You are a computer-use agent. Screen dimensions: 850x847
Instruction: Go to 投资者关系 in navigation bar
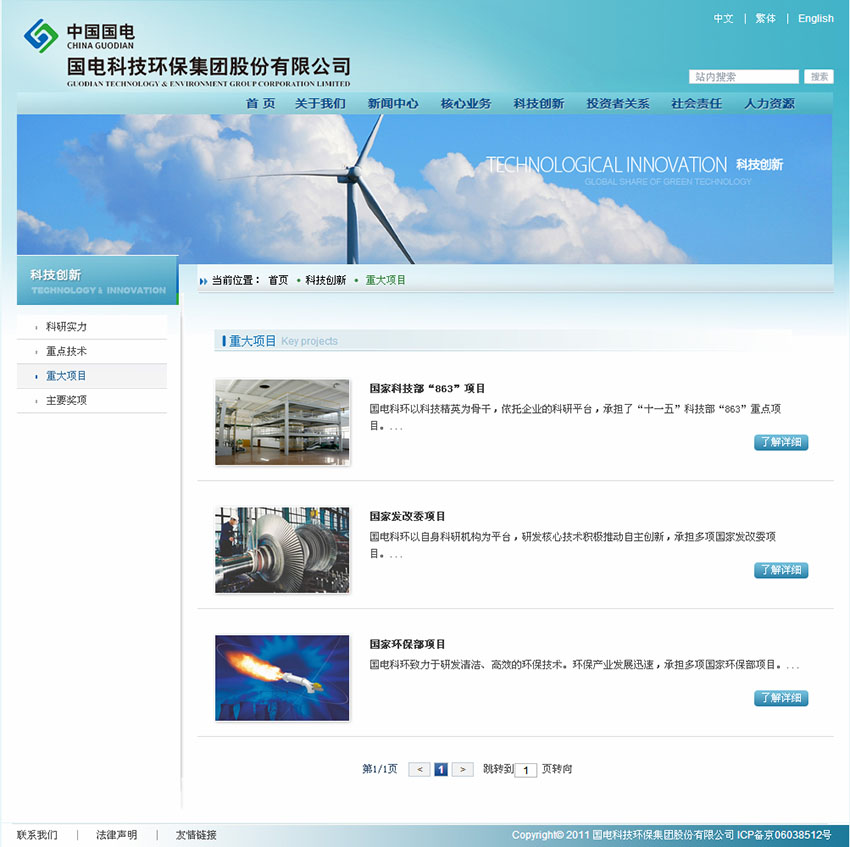tap(617, 104)
